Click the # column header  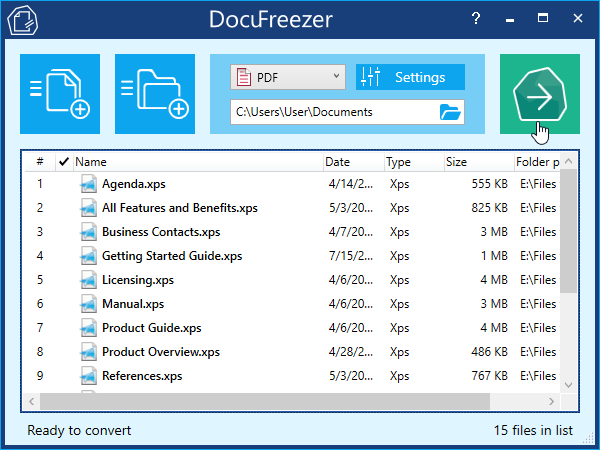pyautogui.click(x=40, y=162)
